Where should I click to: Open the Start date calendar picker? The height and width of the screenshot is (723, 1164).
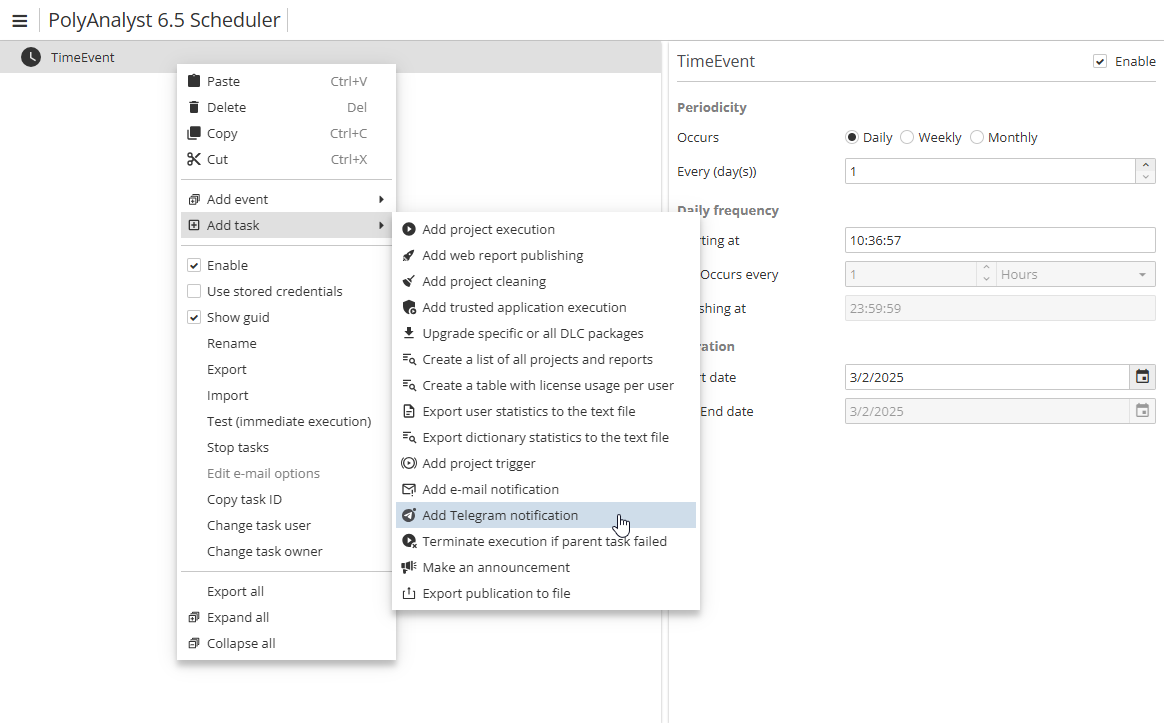click(1142, 377)
